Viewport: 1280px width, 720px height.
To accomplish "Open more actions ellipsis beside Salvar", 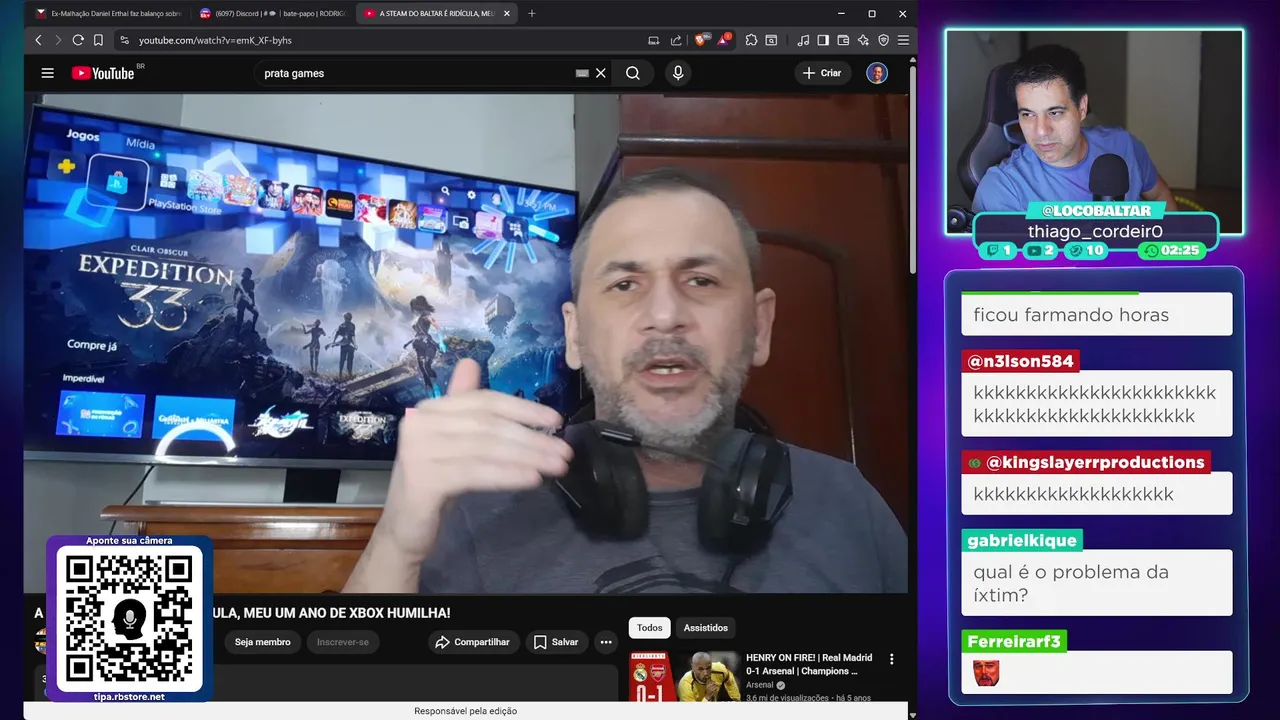I will 606,642.
